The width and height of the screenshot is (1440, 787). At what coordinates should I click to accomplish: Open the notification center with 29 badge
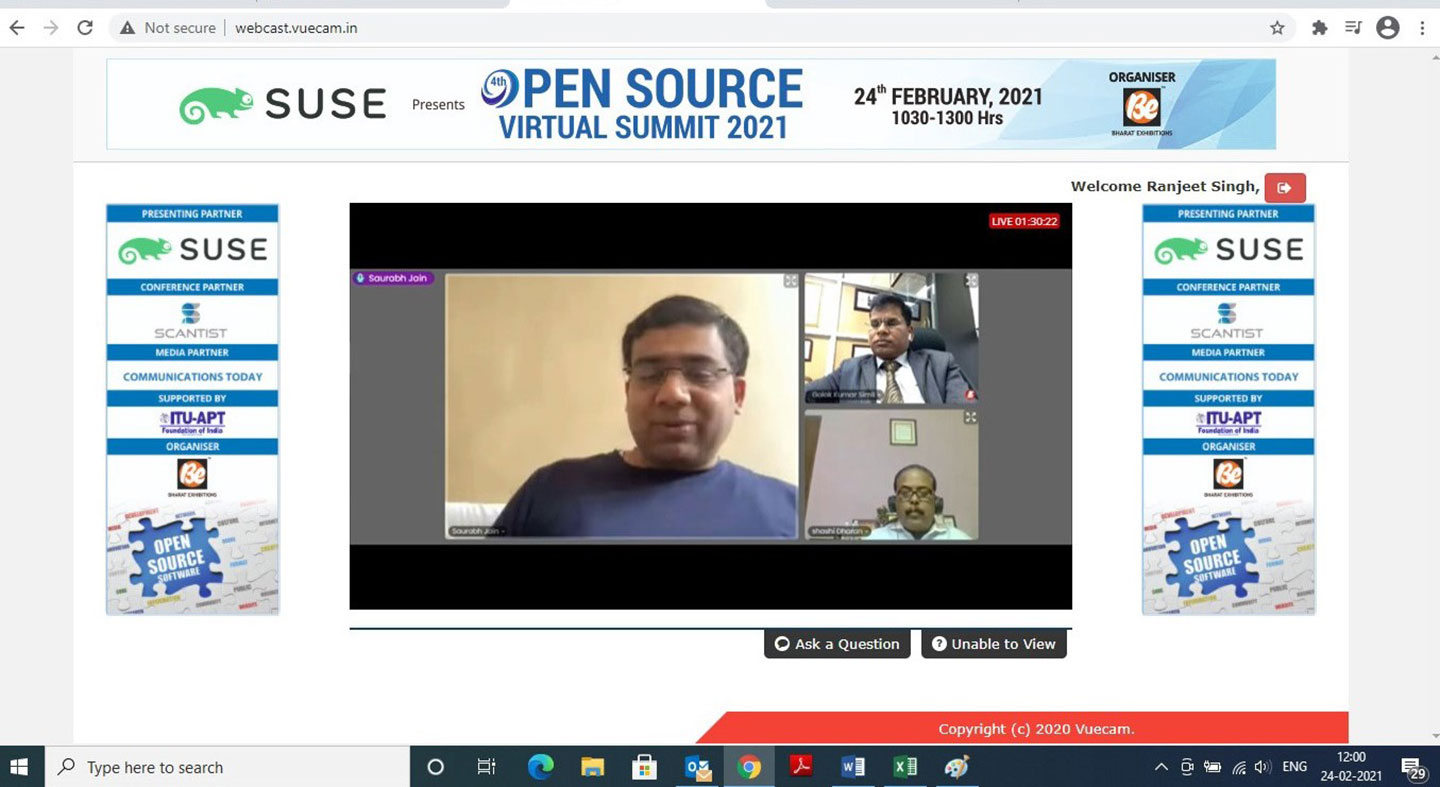pyautogui.click(x=1414, y=767)
